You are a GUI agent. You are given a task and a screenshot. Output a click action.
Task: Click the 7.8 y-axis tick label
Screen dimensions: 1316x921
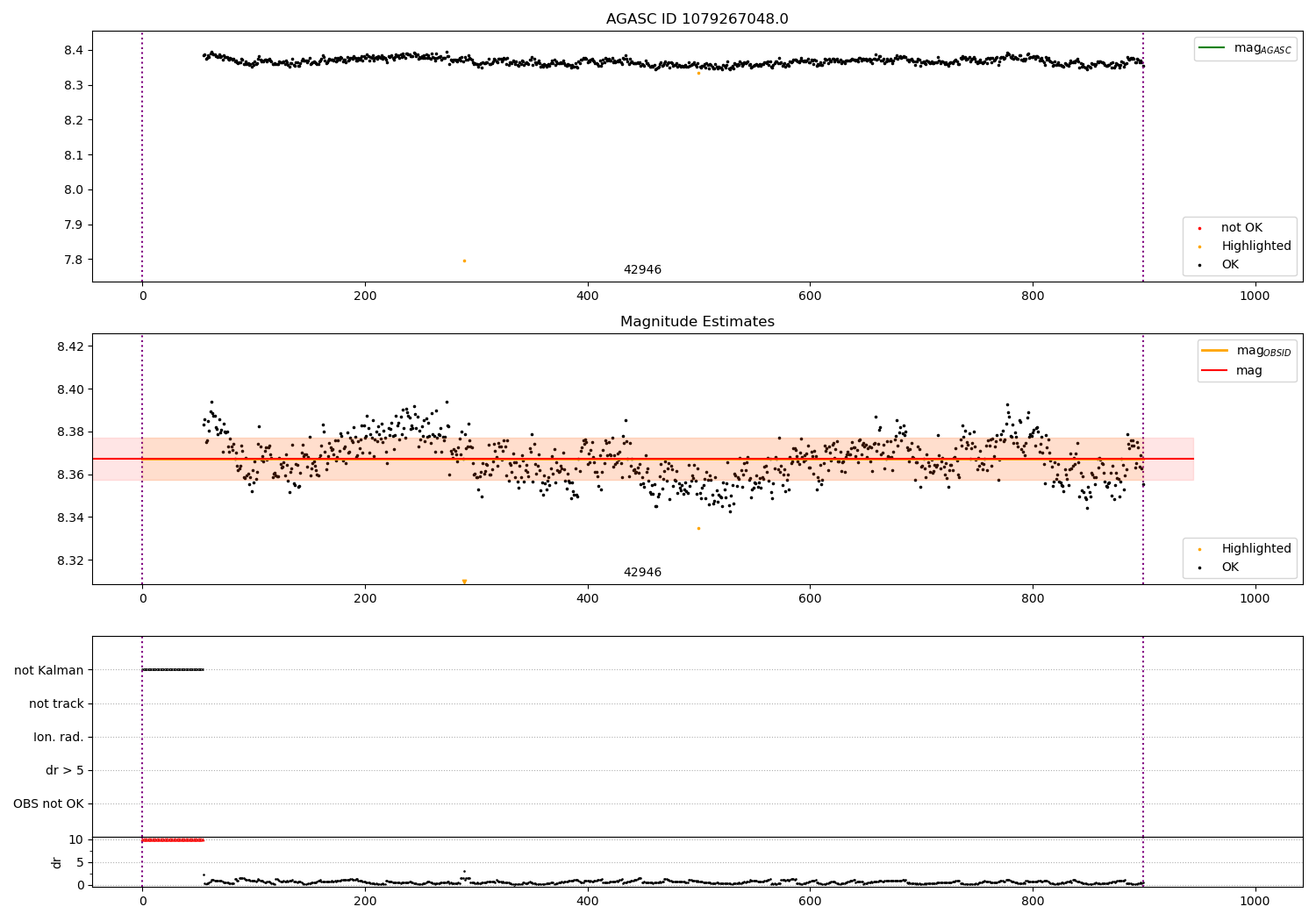(x=74, y=261)
